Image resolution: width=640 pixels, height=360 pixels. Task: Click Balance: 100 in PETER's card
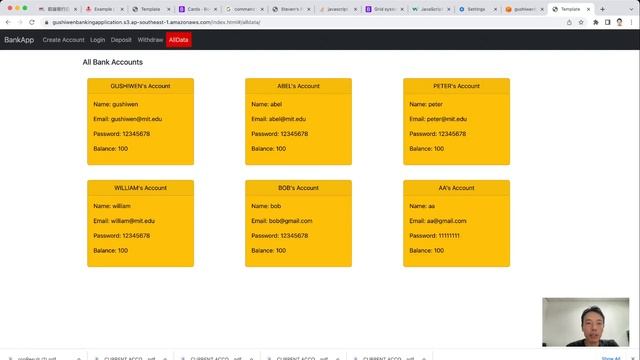point(427,149)
